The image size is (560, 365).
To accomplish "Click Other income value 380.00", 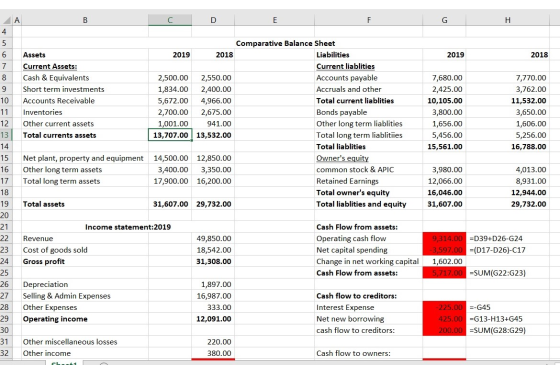I will (x=213, y=353).
